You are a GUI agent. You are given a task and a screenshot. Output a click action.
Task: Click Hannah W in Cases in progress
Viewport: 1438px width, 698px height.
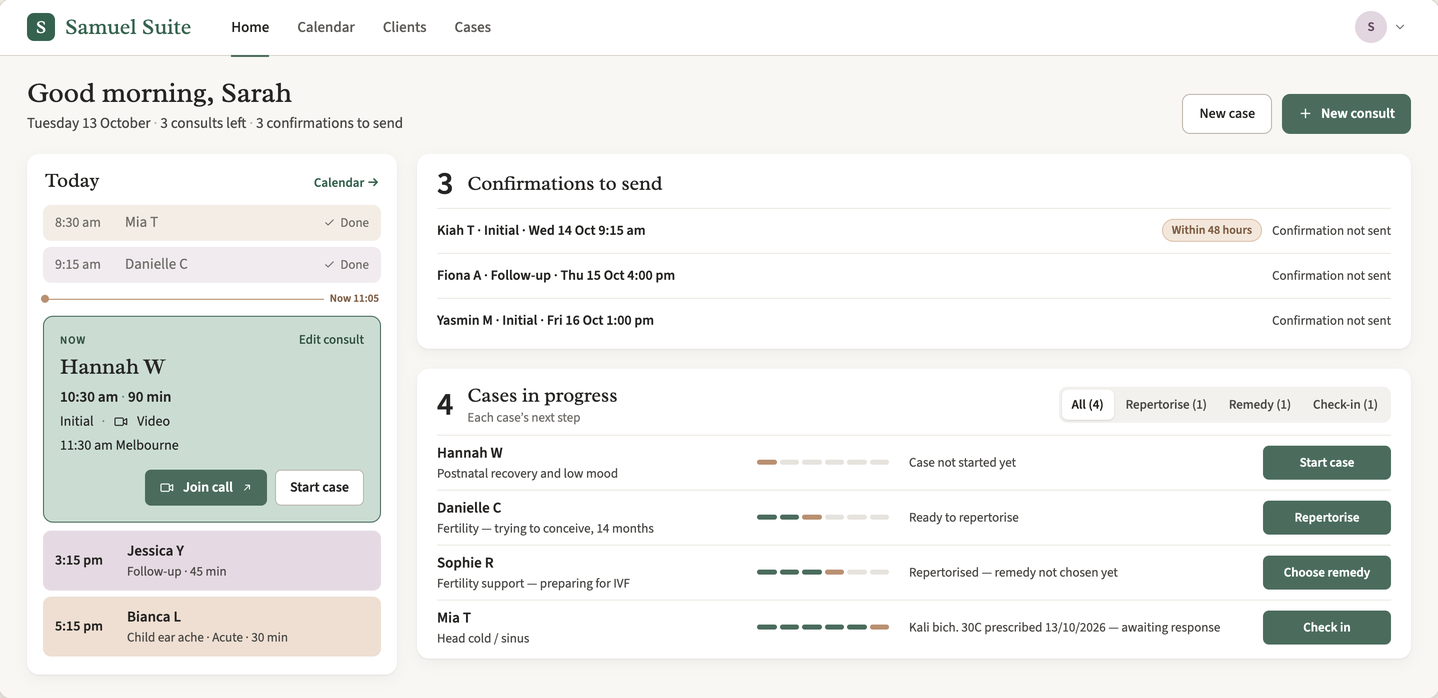pyautogui.click(x=470, y=453)
